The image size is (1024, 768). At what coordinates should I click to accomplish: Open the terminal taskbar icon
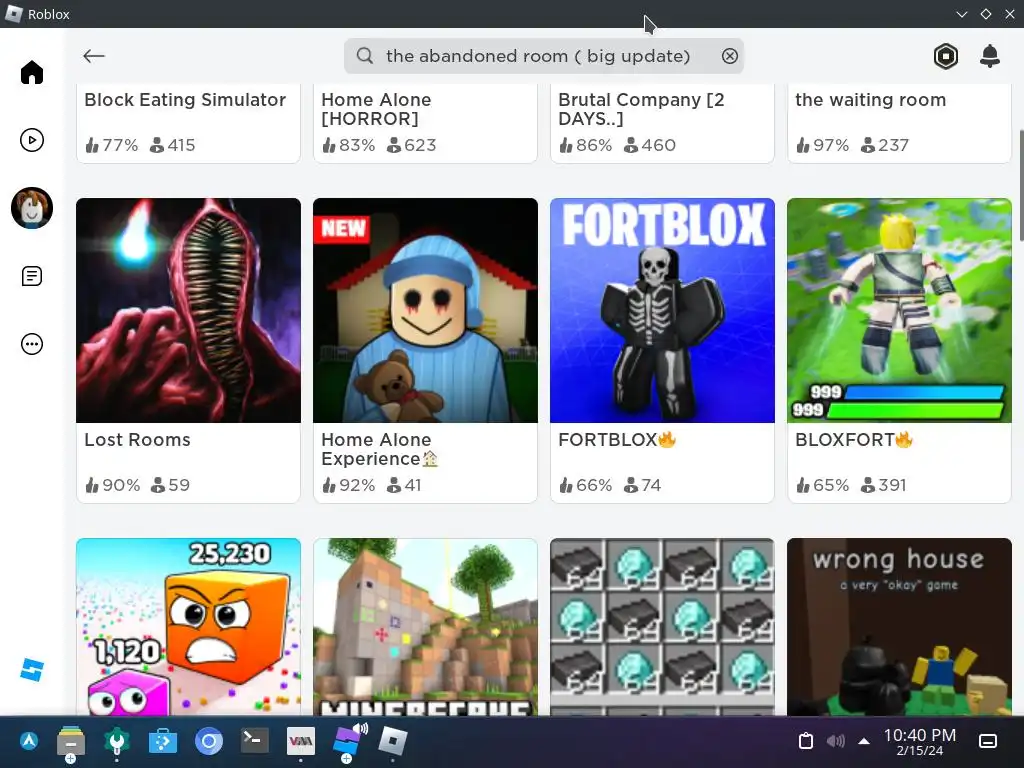[x=255, y=741]
